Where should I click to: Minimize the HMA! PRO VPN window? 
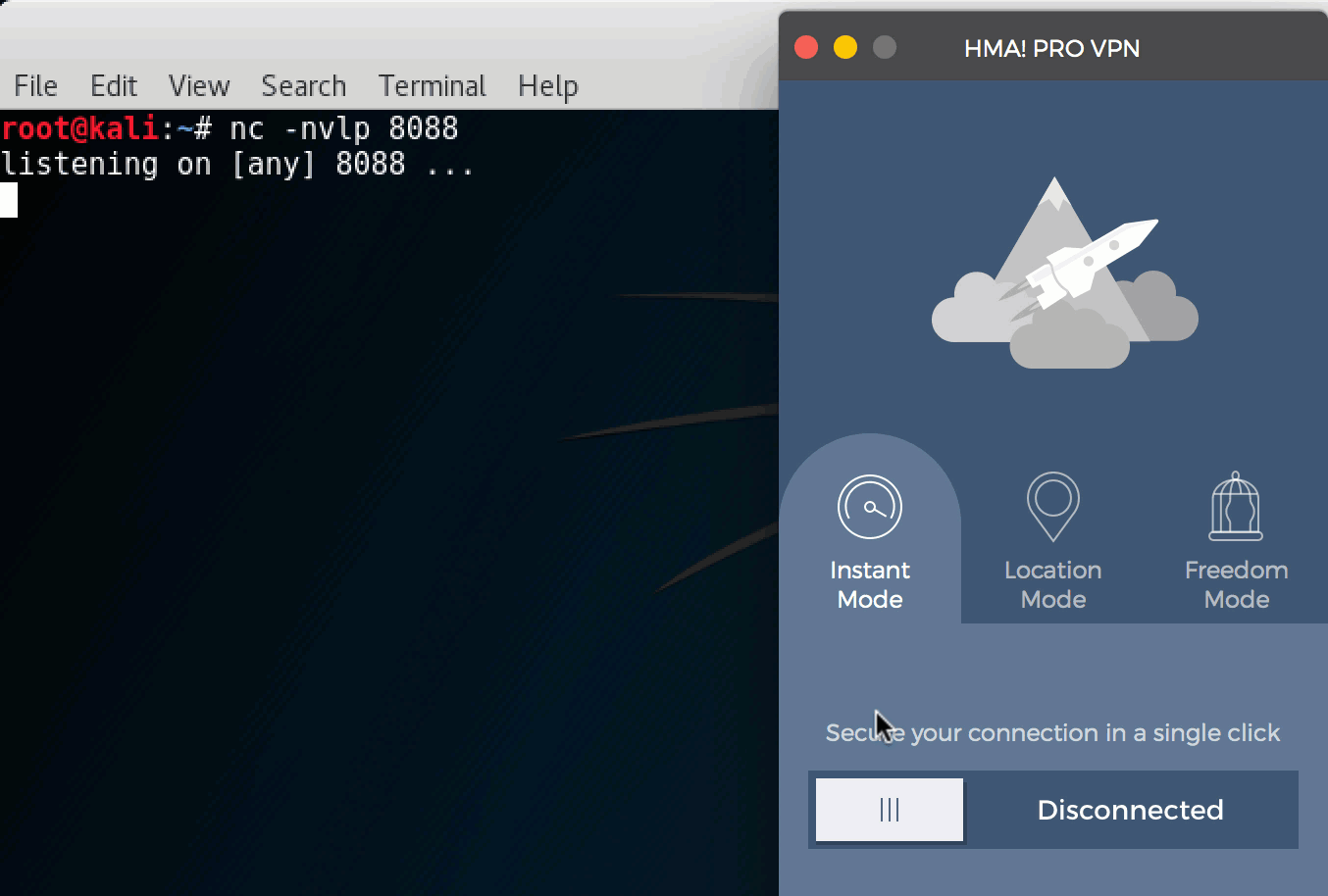[x=845, y=47]
